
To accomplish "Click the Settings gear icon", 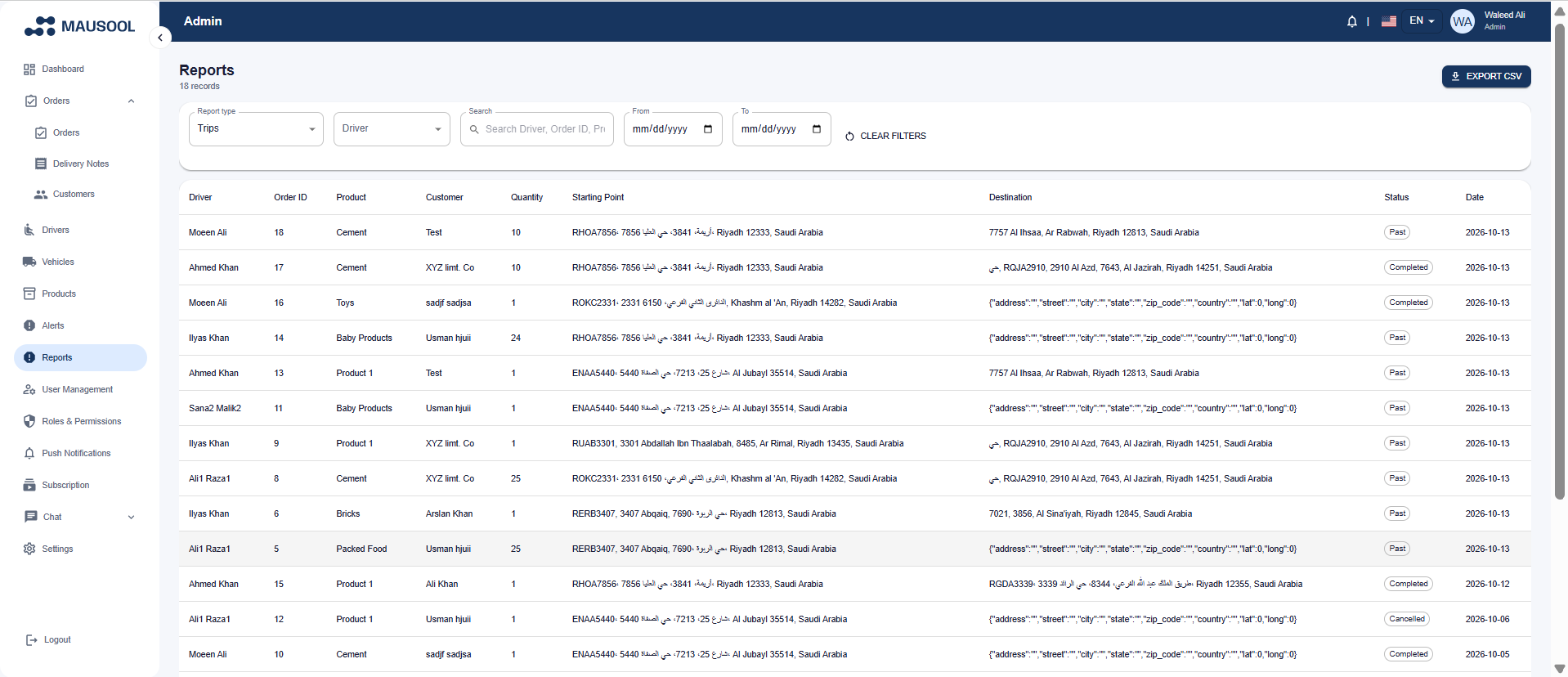I will [x=29, y=549].
